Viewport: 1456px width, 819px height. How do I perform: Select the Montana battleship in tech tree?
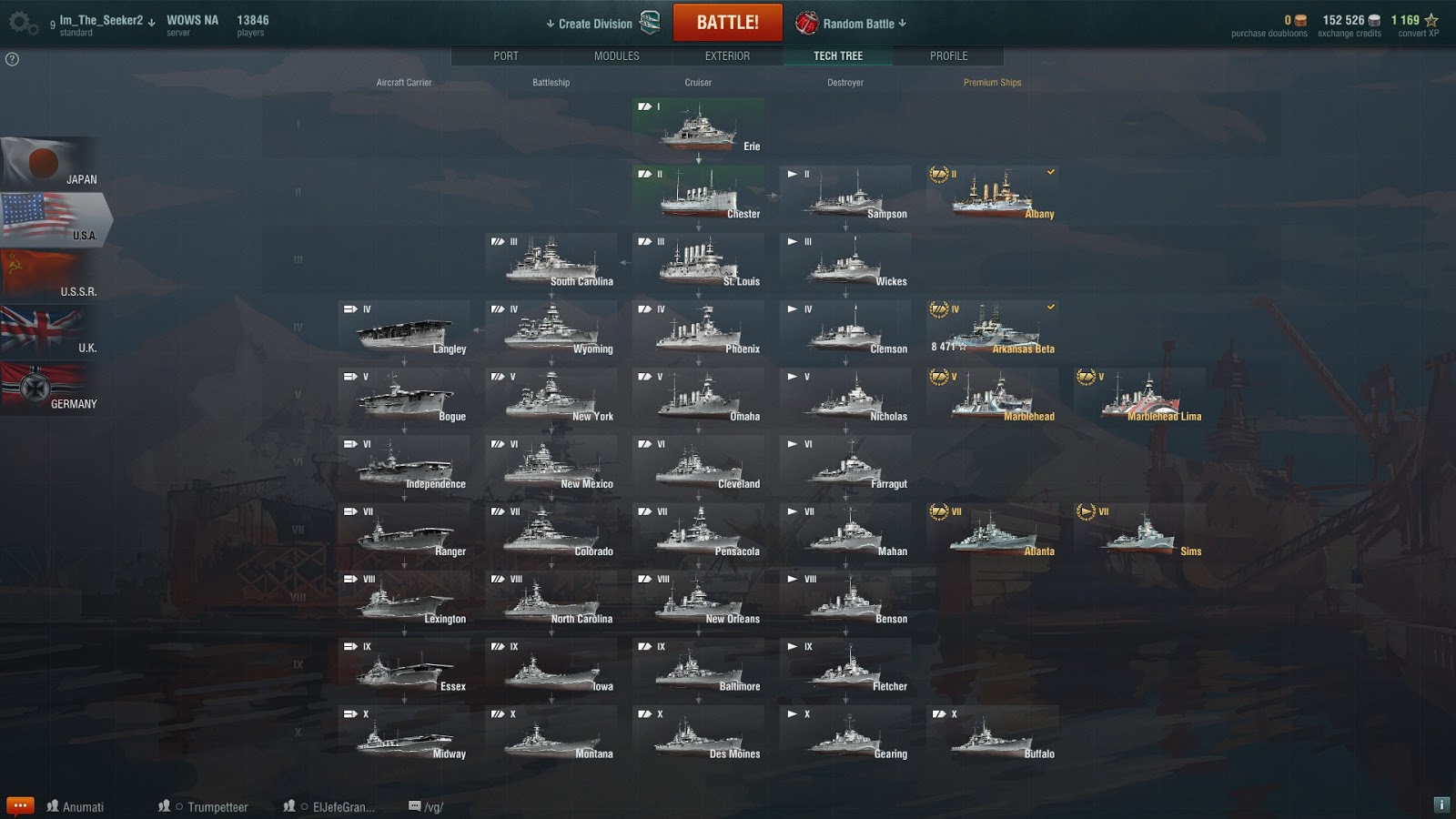coord(551,734)
